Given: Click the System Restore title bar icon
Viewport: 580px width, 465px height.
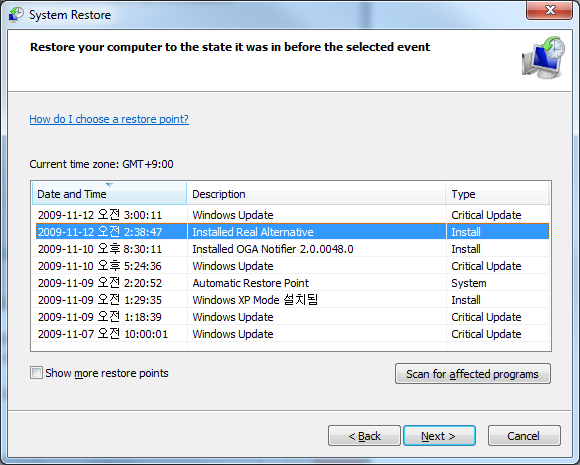Looking at the screenshot, I should (16, 15).
